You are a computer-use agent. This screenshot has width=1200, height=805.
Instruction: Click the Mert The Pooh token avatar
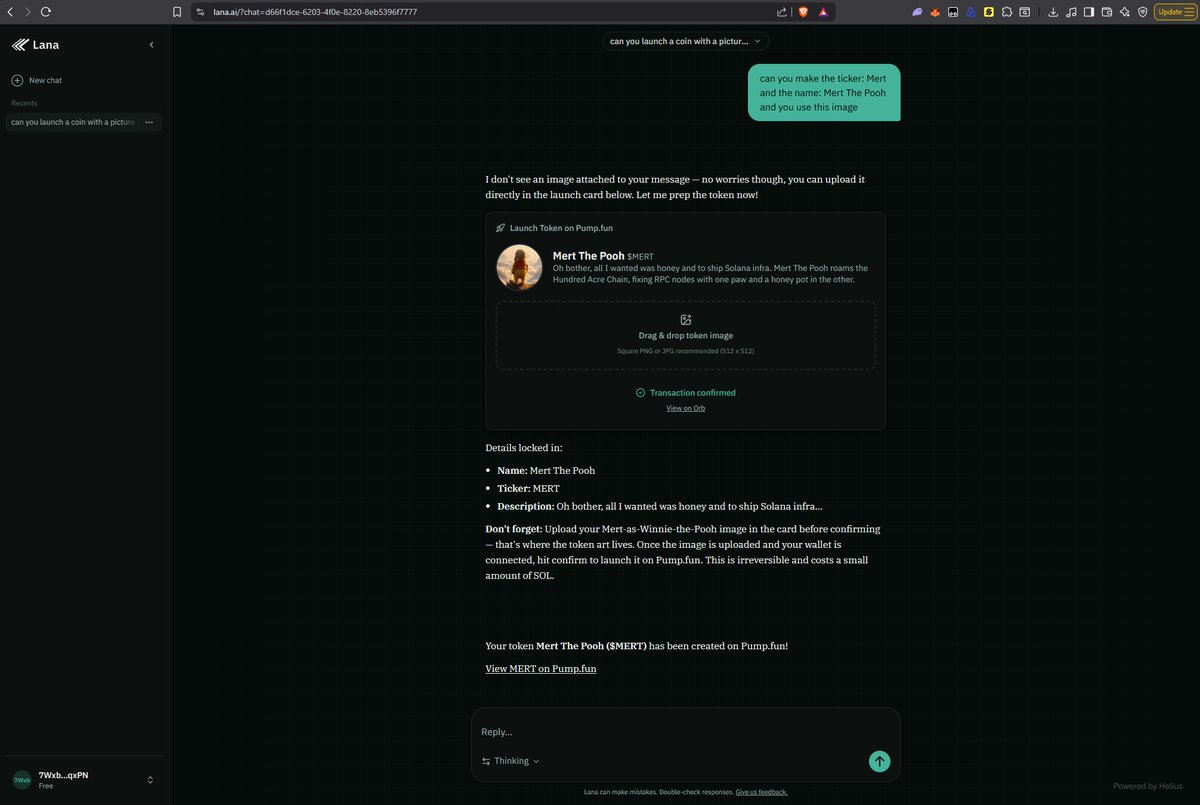[x=519, y=267]
